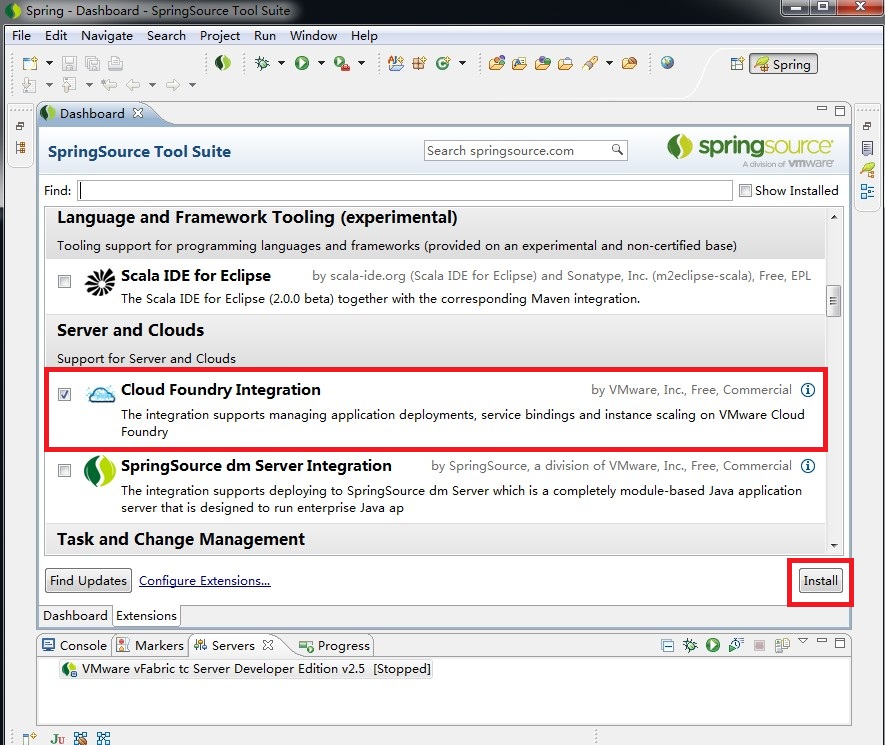Open the Project menu
Viewport: 885px width, 745px height.
pyautogui.click(x=220, y=36)
